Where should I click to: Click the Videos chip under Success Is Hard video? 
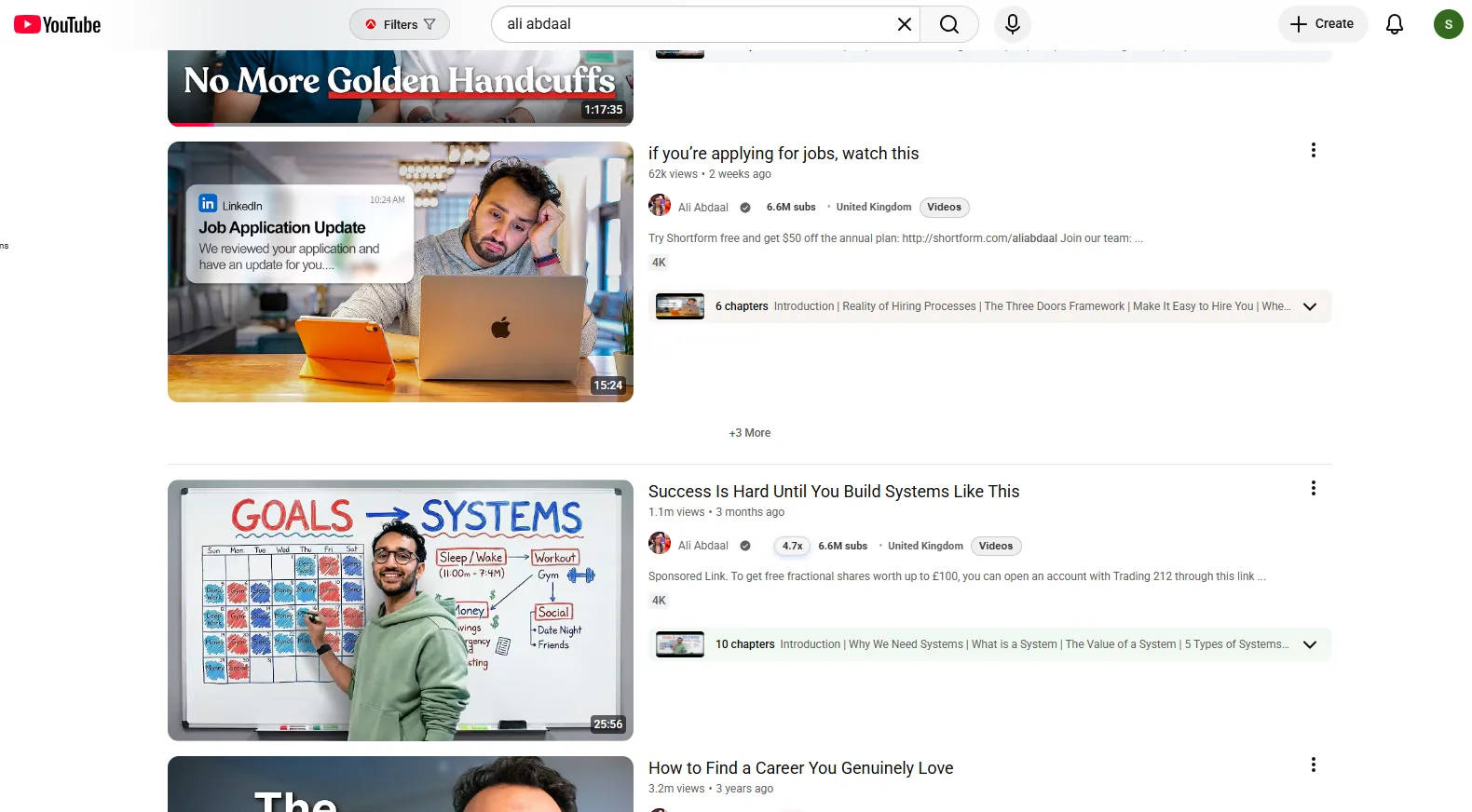(996, 547)
